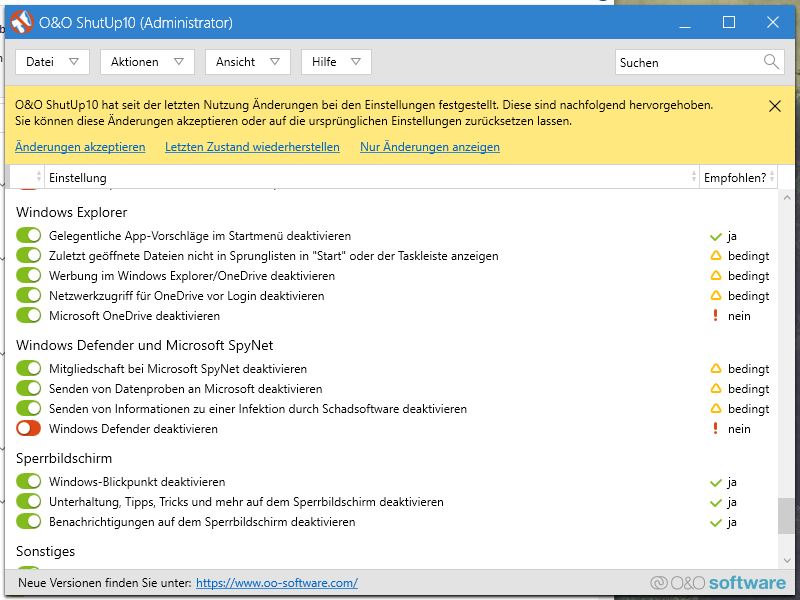This screenshot has width=800, height=600.
Task: Select the Sperrbildschirm section heading
Action: [64, 458]
